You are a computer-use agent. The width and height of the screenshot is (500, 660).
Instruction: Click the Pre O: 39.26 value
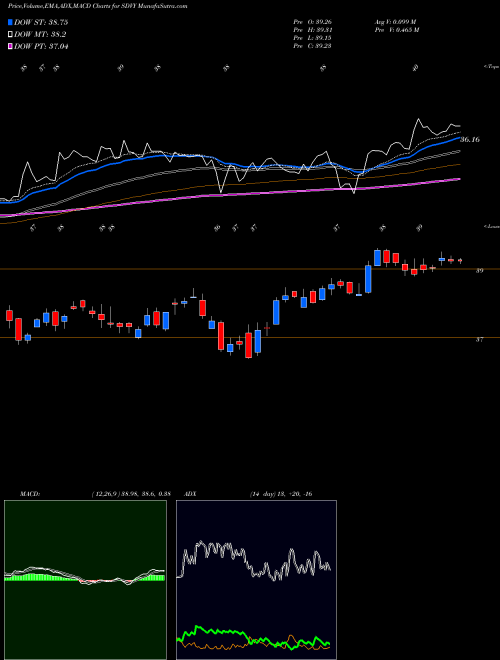tap(313, 22)
